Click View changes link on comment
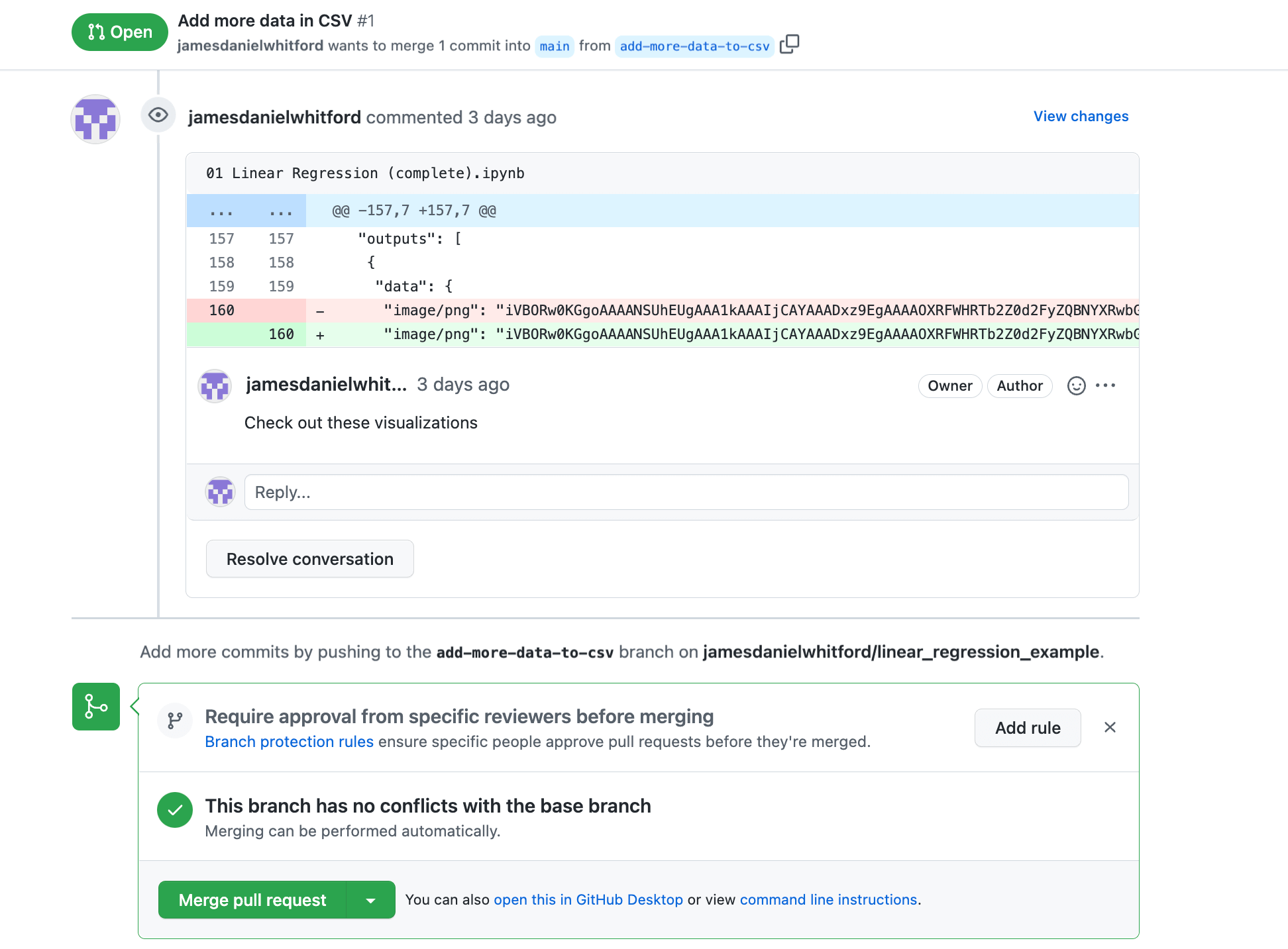 coord(1081,116)
